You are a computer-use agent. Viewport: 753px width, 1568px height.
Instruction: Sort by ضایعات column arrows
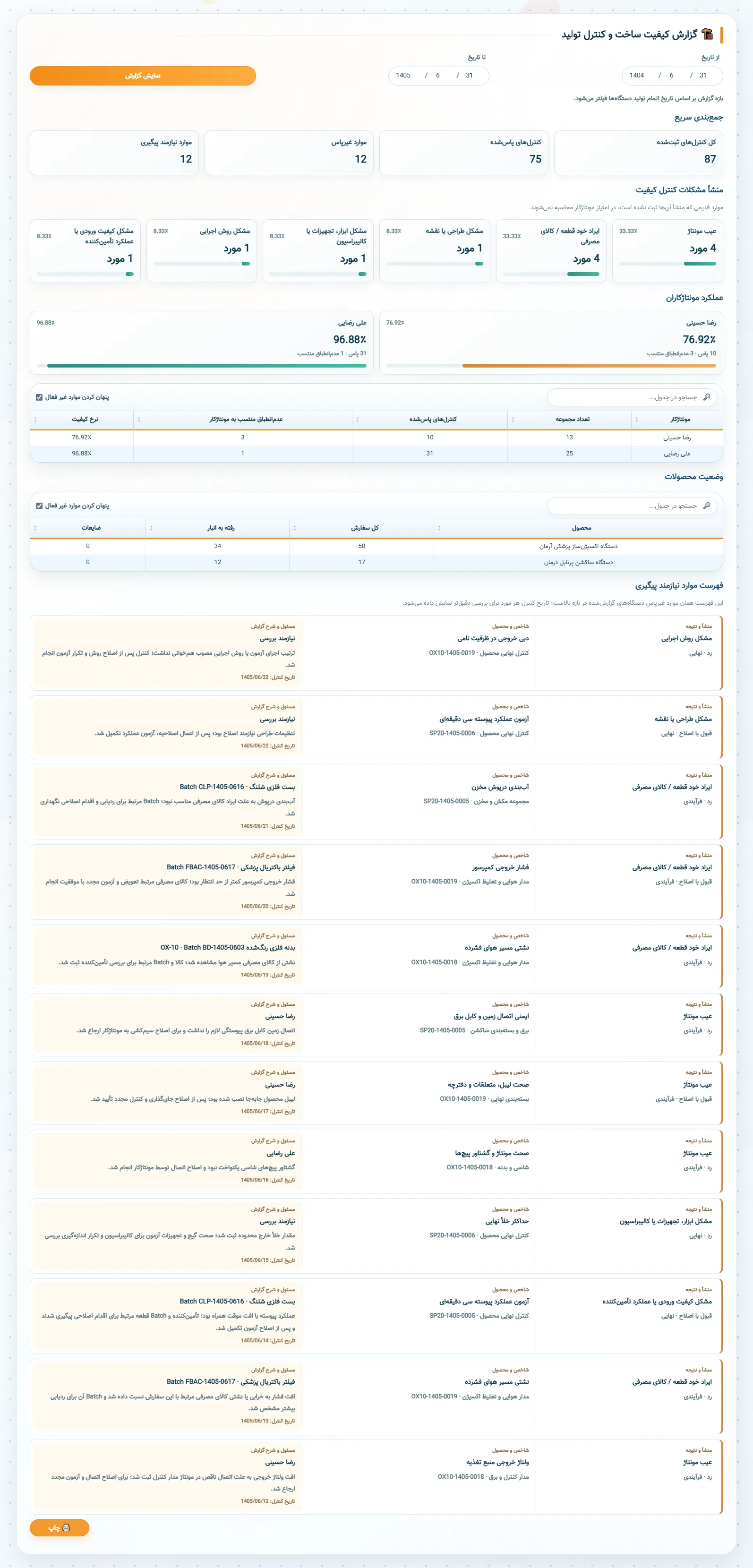pyautogui.click(x=35, y=528)
